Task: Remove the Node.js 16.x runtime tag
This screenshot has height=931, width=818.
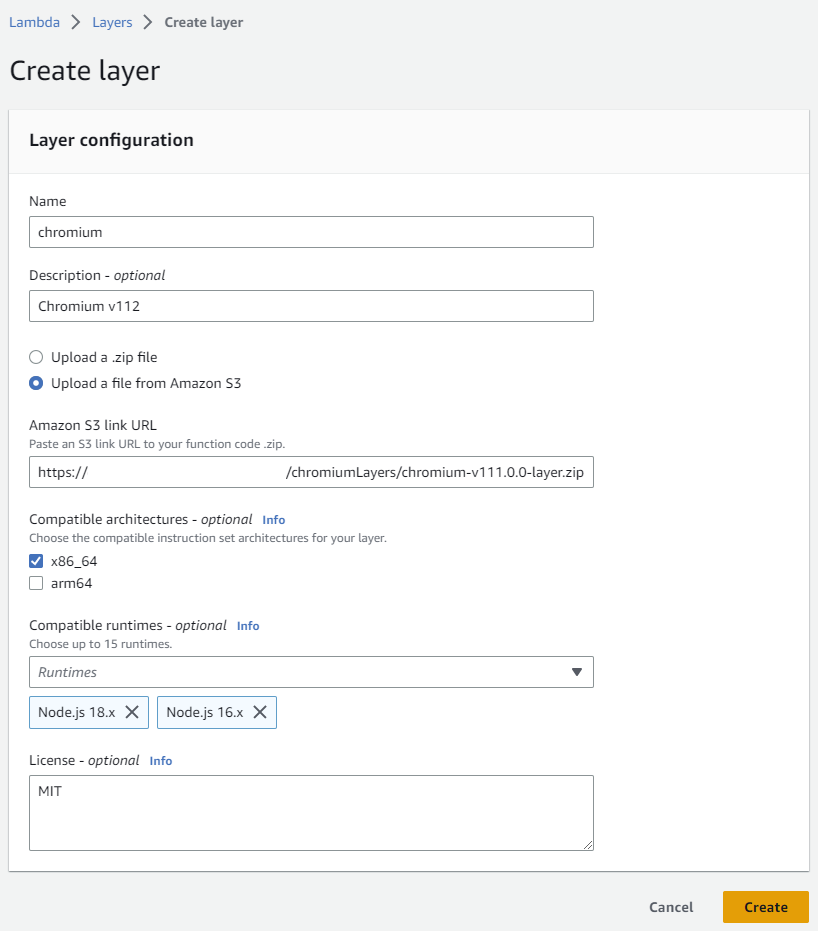Action: click(x=259, y=712)
